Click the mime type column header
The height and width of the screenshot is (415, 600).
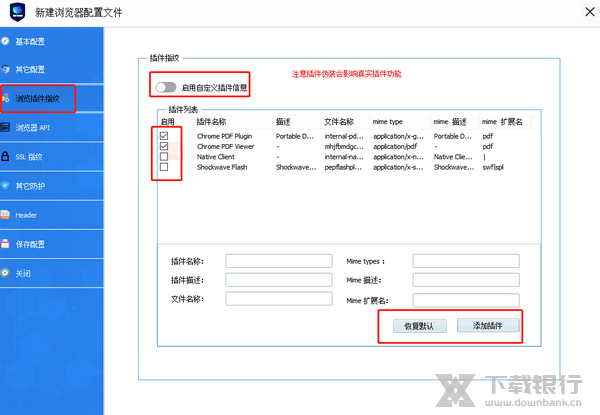coord(388,122)
